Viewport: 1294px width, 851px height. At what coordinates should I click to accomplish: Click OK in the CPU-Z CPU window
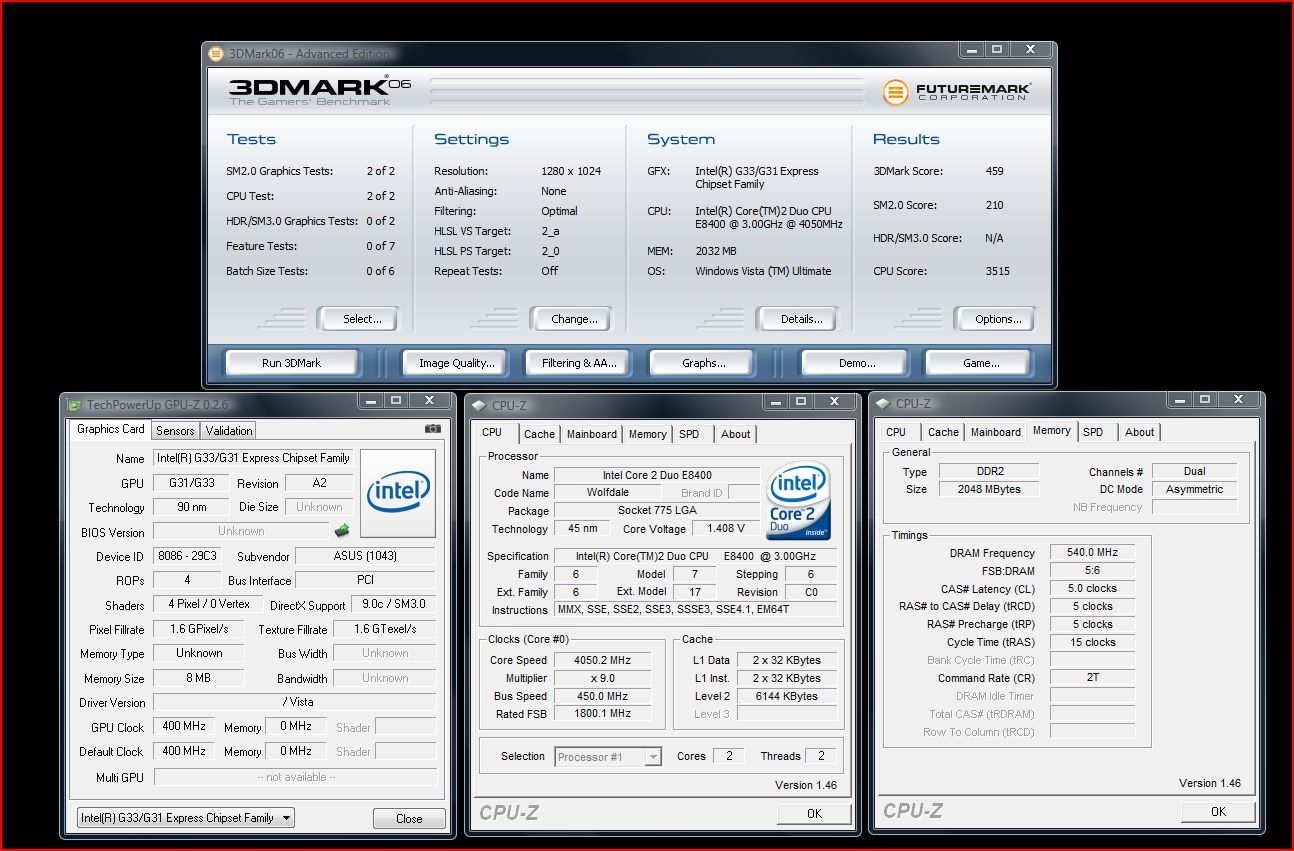[x=814, y=813]
